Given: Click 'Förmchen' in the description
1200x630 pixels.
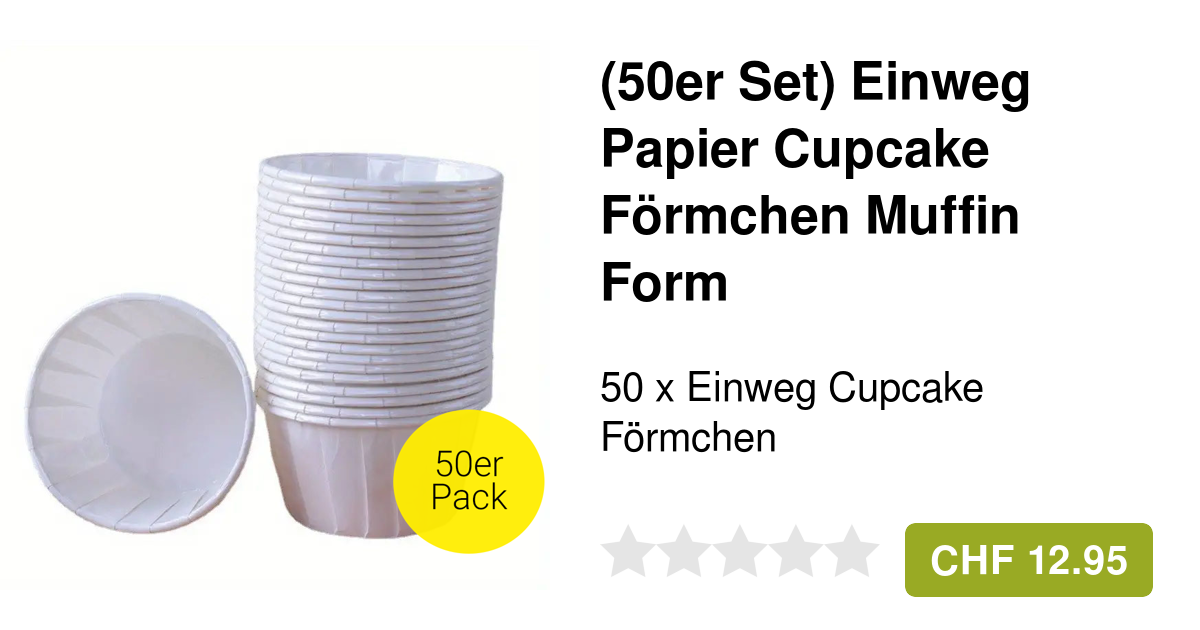Looking at the screenshot, I should point(688,438).
